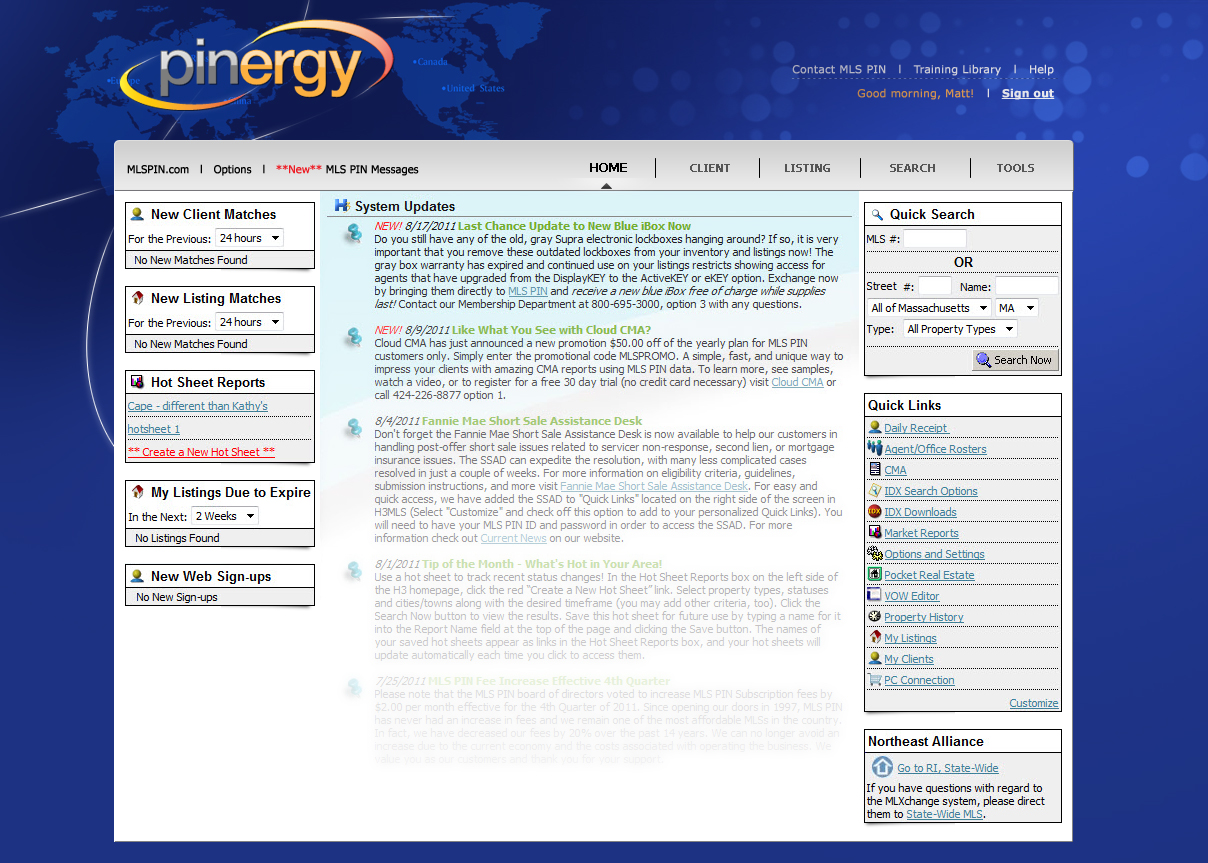Open the MA state dropdown
Viewport: 1208px width, 863px height.
pyautogui.click(x=1017, y=308)
